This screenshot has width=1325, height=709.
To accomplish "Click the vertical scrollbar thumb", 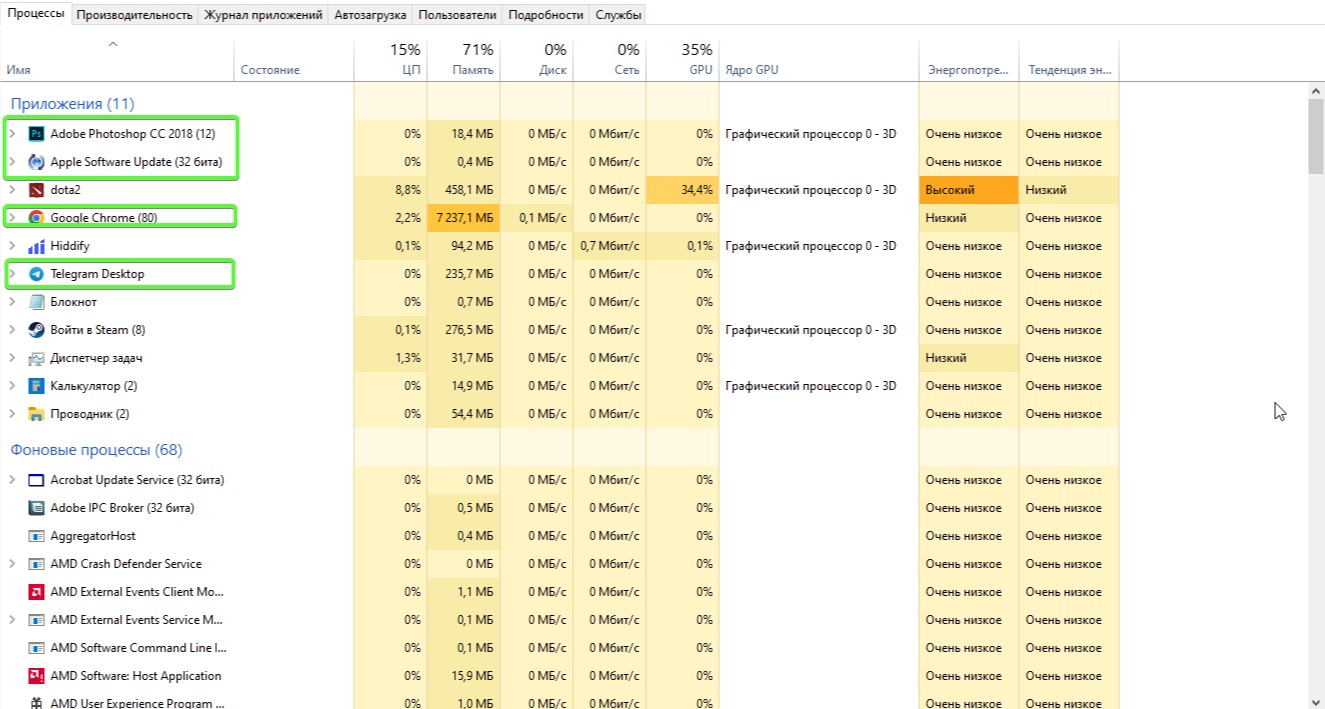I will (1316, 138).
